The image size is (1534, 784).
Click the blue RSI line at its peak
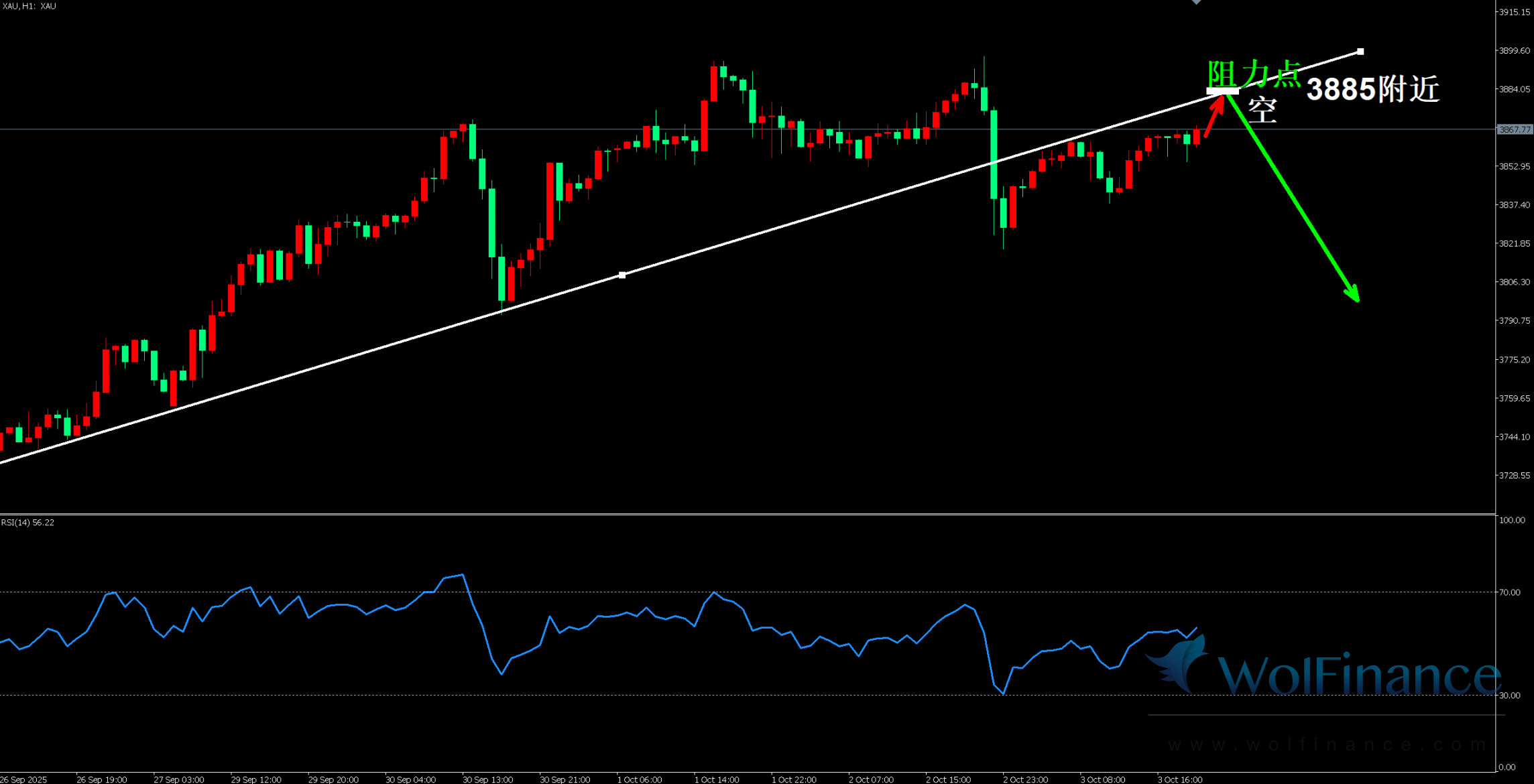coord(463,575)
